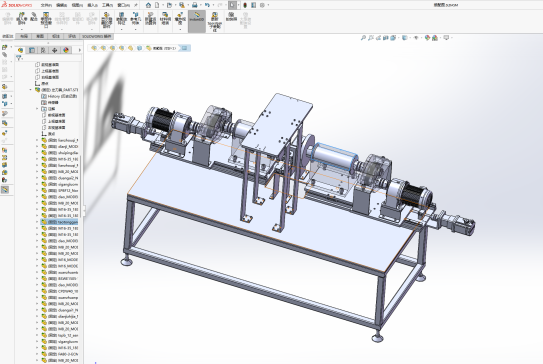Show FeatureManager design tree tab
The height and width of the screenshot is (364, 543).
(20, 50)
